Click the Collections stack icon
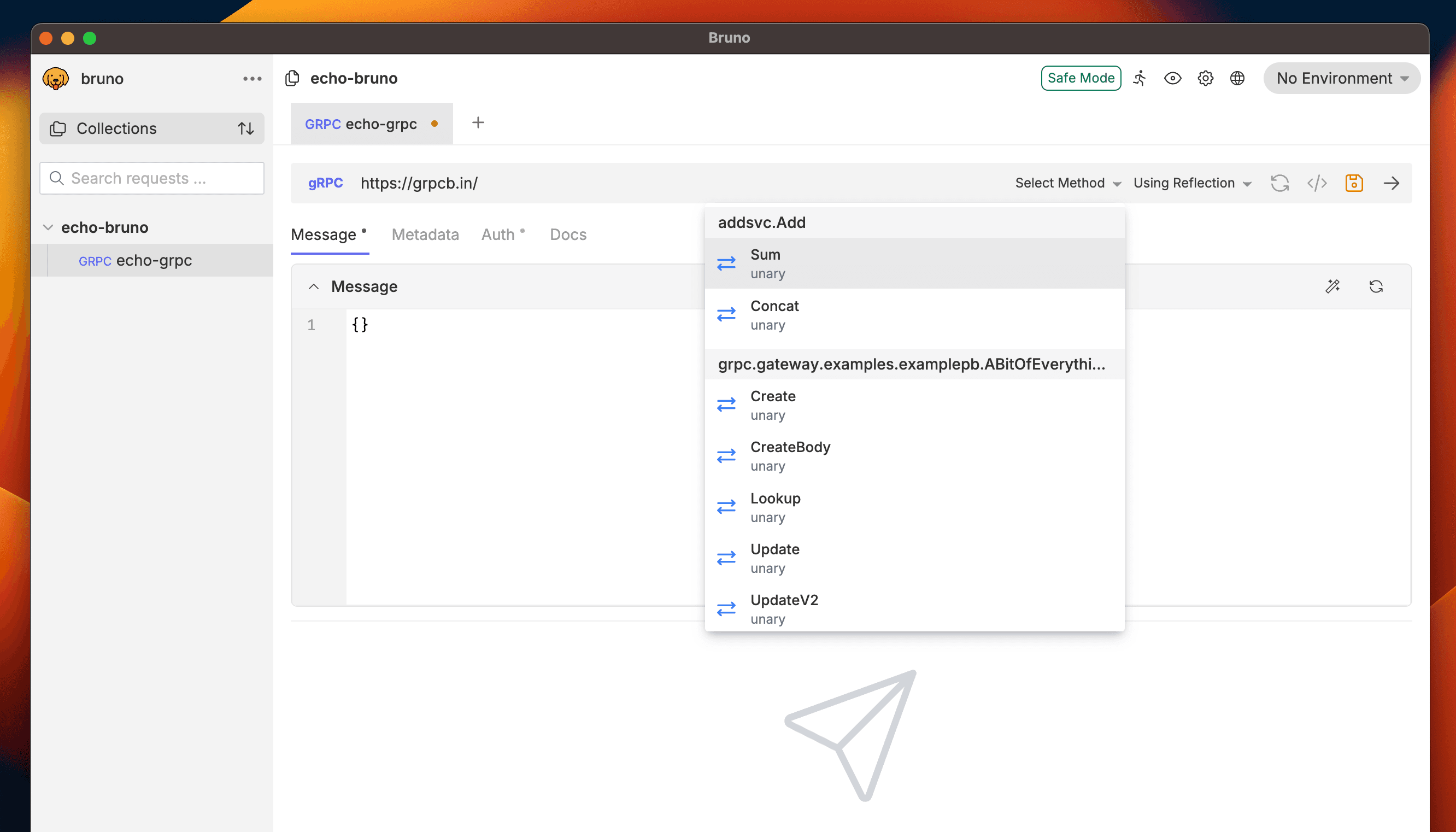Viewport: 1456px width, 832px height. [x=58, y=128]
